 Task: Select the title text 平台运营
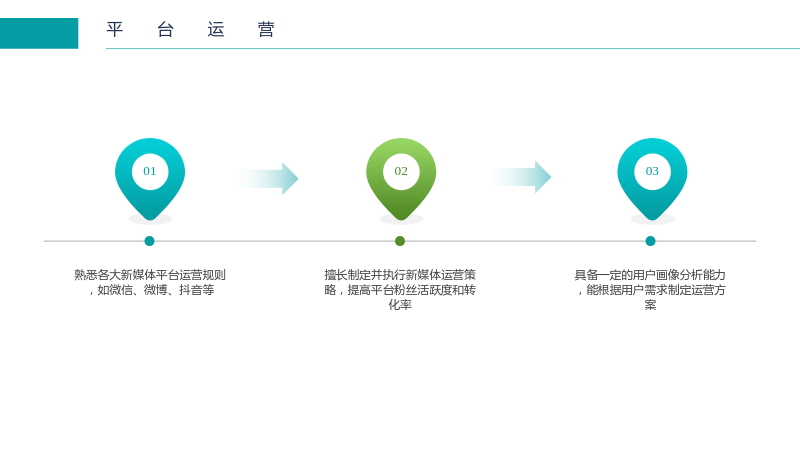tap(191, 30)
